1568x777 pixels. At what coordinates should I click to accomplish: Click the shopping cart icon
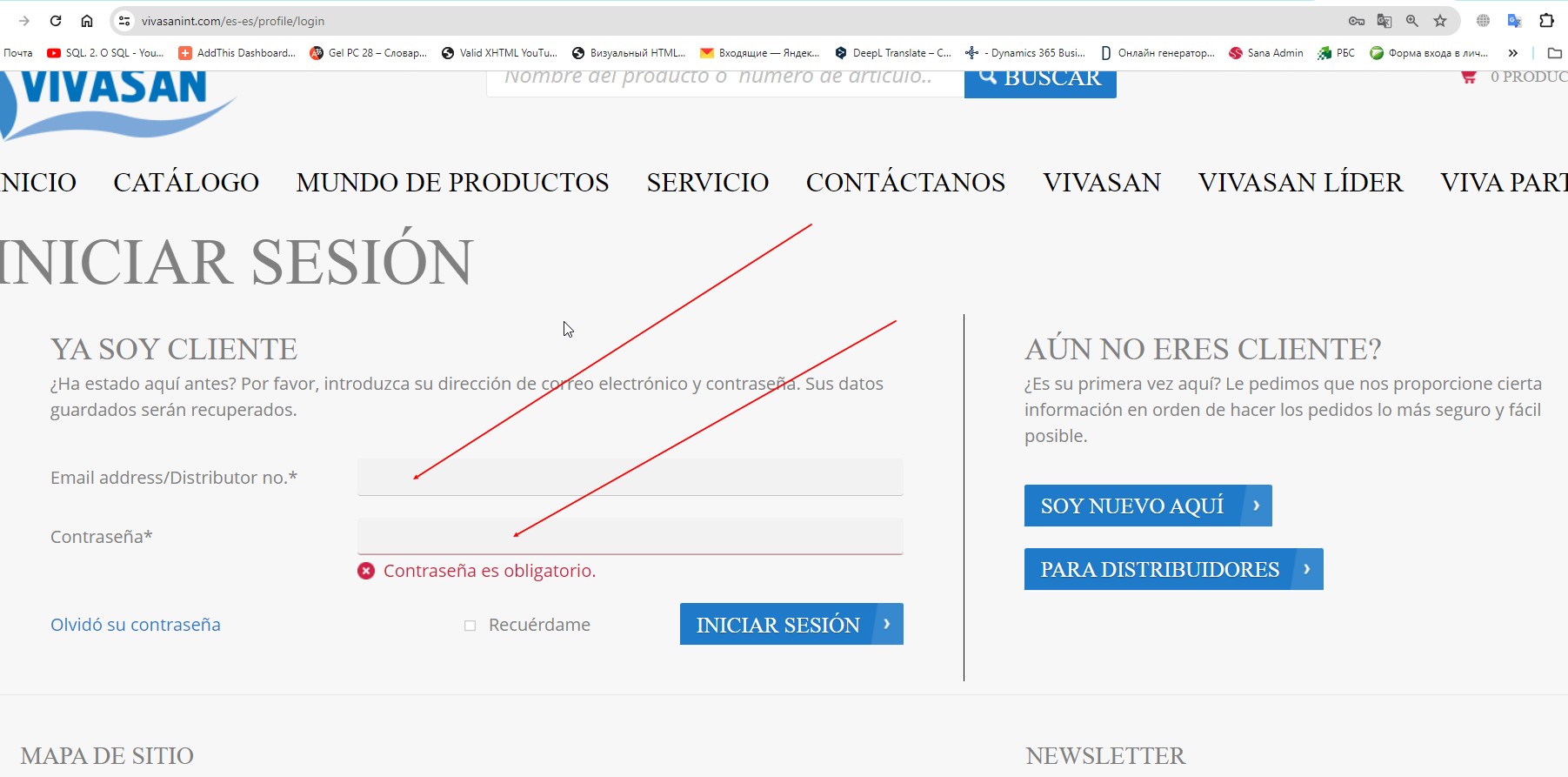click(x=1469, y=77)
